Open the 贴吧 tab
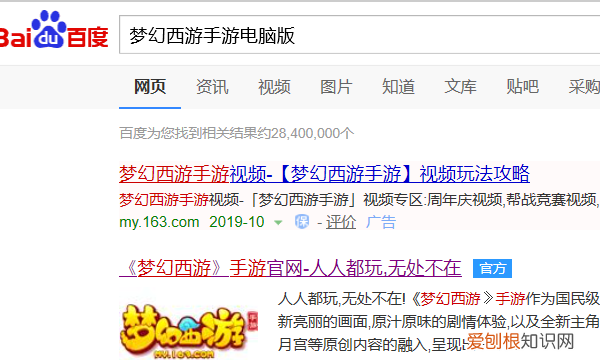Image resolution: width=600 pixels, height=360 pixels. [522, 87]
